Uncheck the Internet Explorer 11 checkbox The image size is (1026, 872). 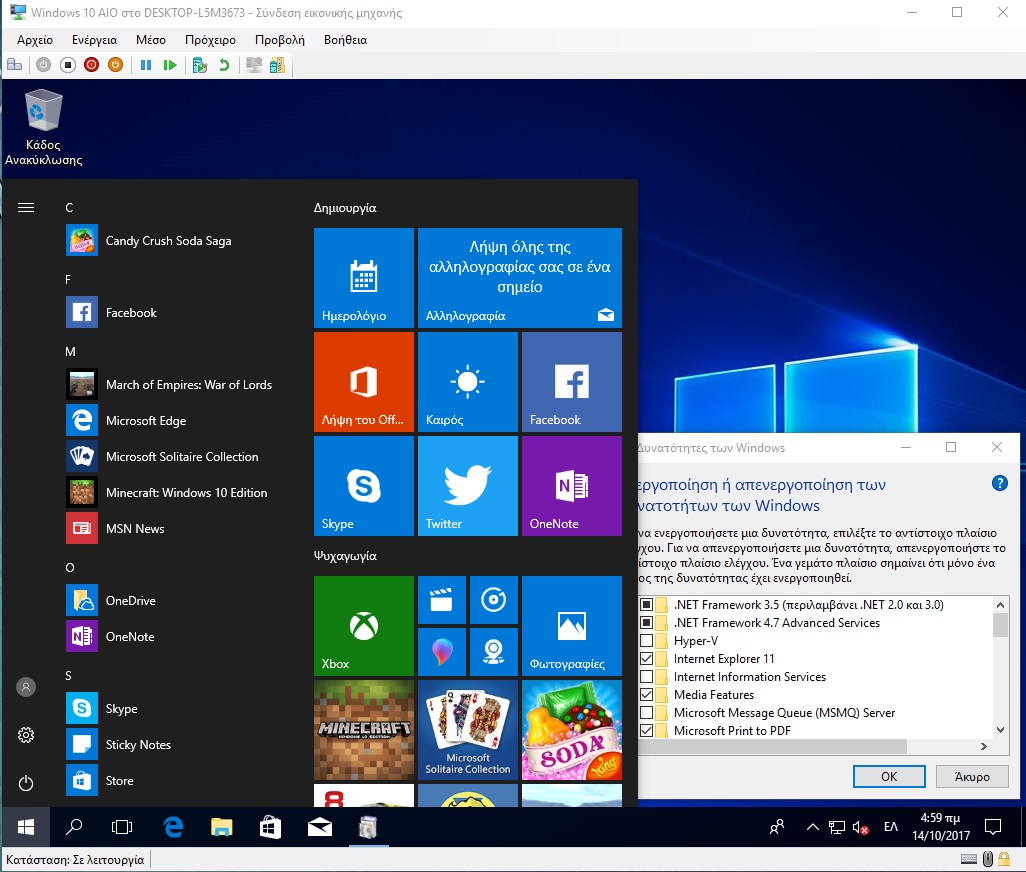tap(646, 658)
